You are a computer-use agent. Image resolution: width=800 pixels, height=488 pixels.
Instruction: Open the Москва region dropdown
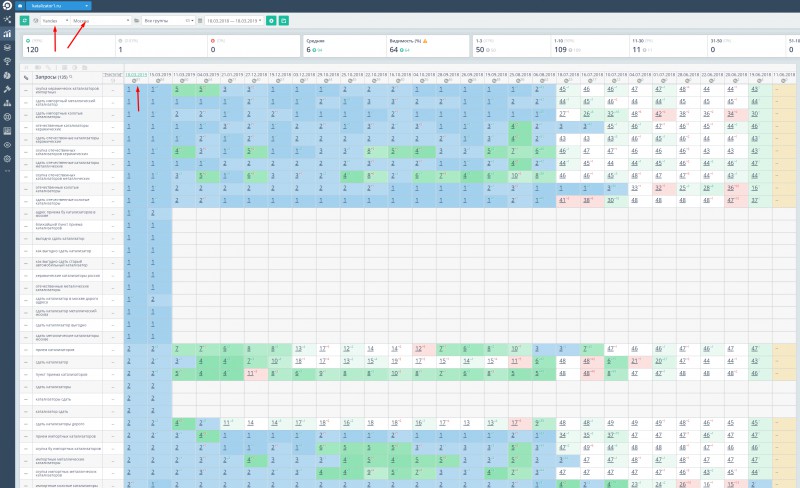pos(101,20)
